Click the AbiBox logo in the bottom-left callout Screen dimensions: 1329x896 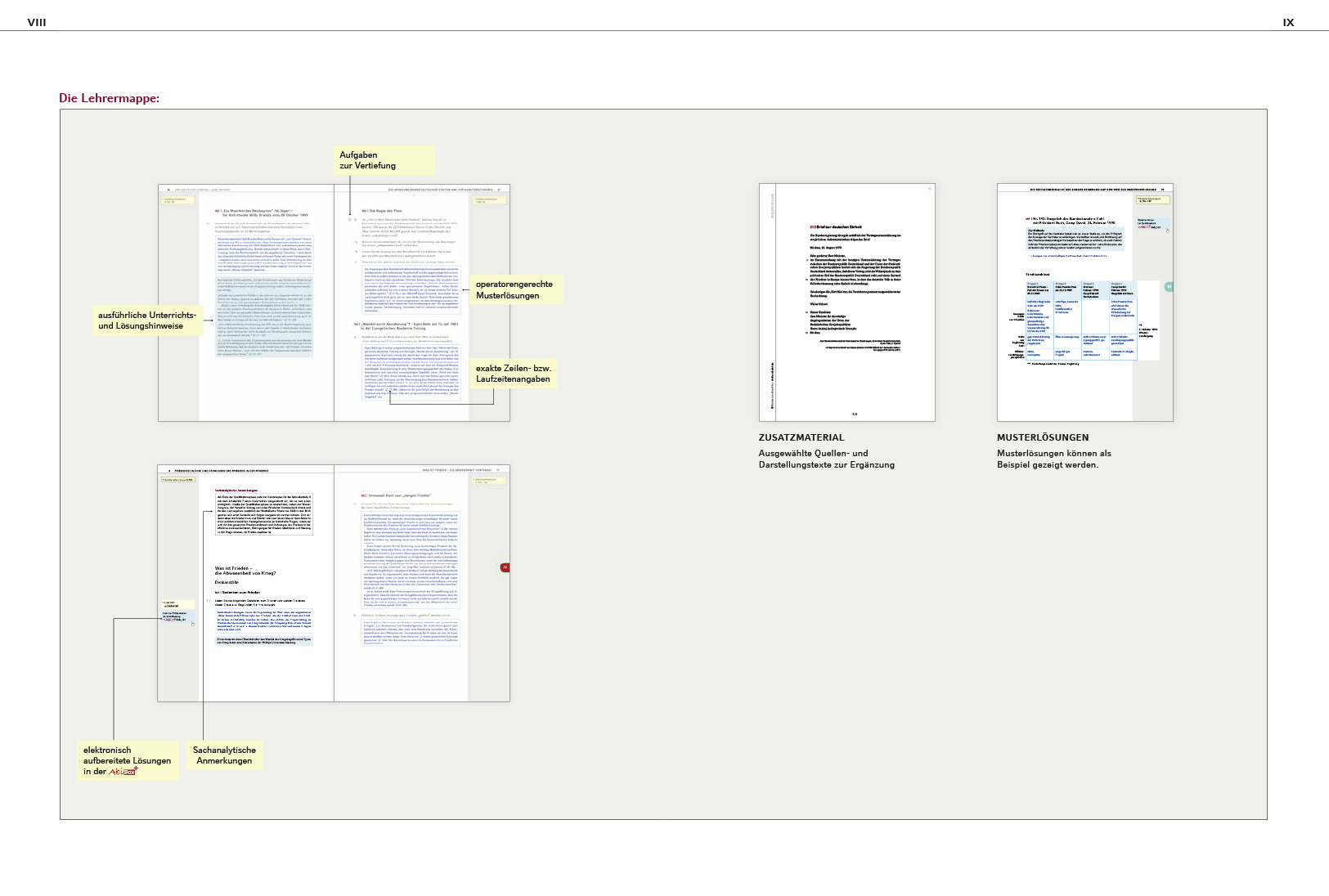pyautogui.click(x=123, y=771)
